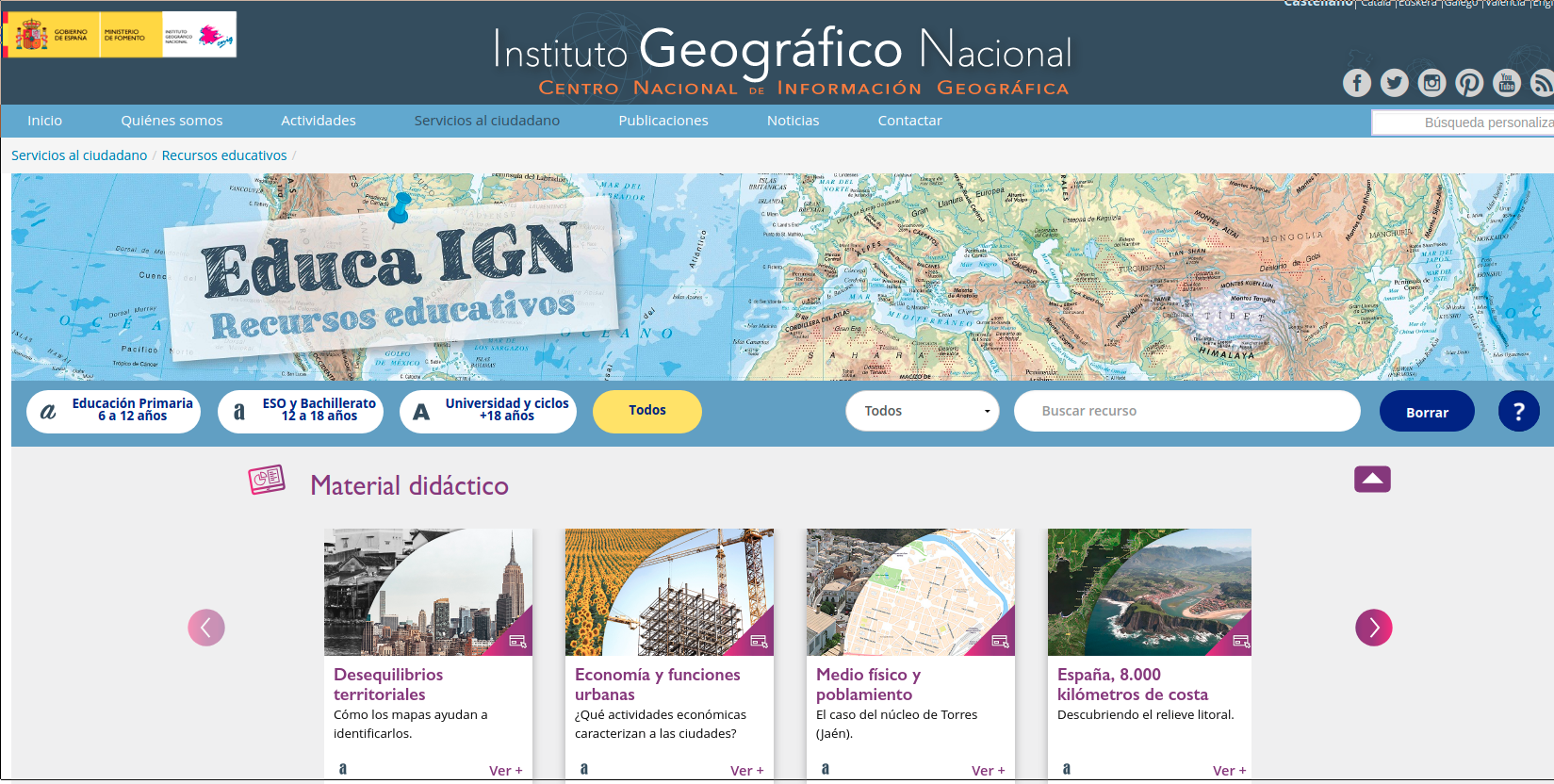Collapse Material didáctico with the up-arrow button

pos(1373,480)
